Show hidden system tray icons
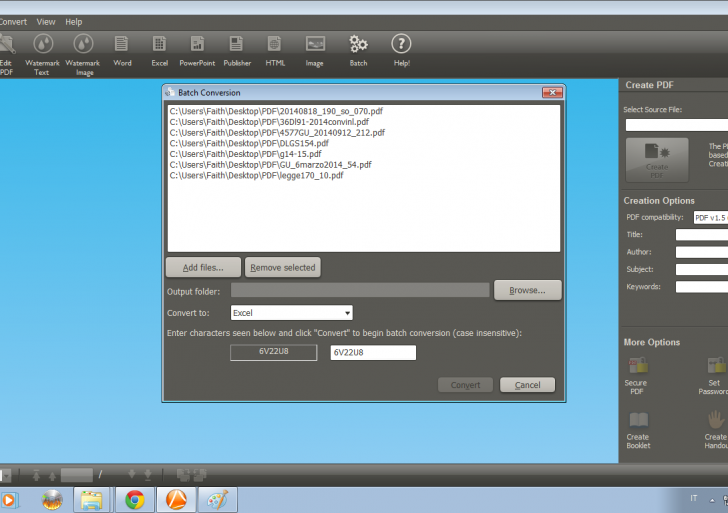 click(712, 500)
